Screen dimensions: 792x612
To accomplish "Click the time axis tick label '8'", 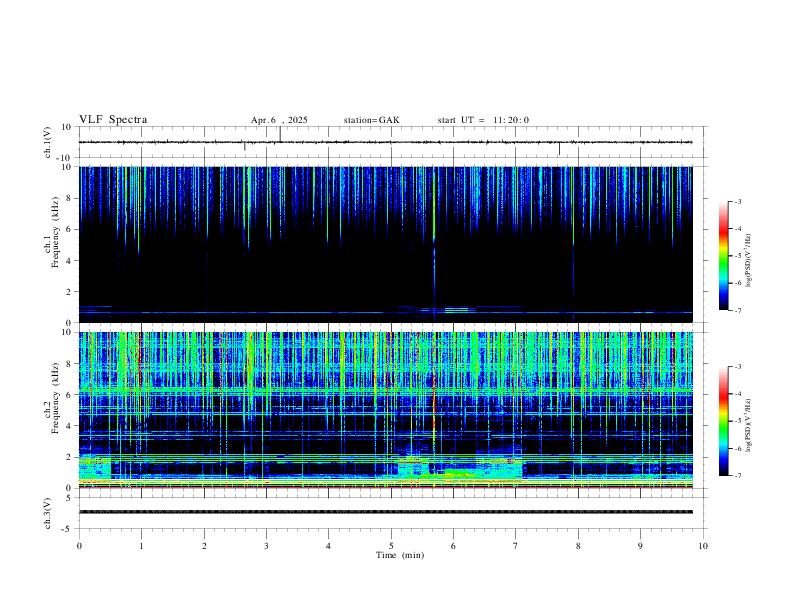I will coord(578,546).
